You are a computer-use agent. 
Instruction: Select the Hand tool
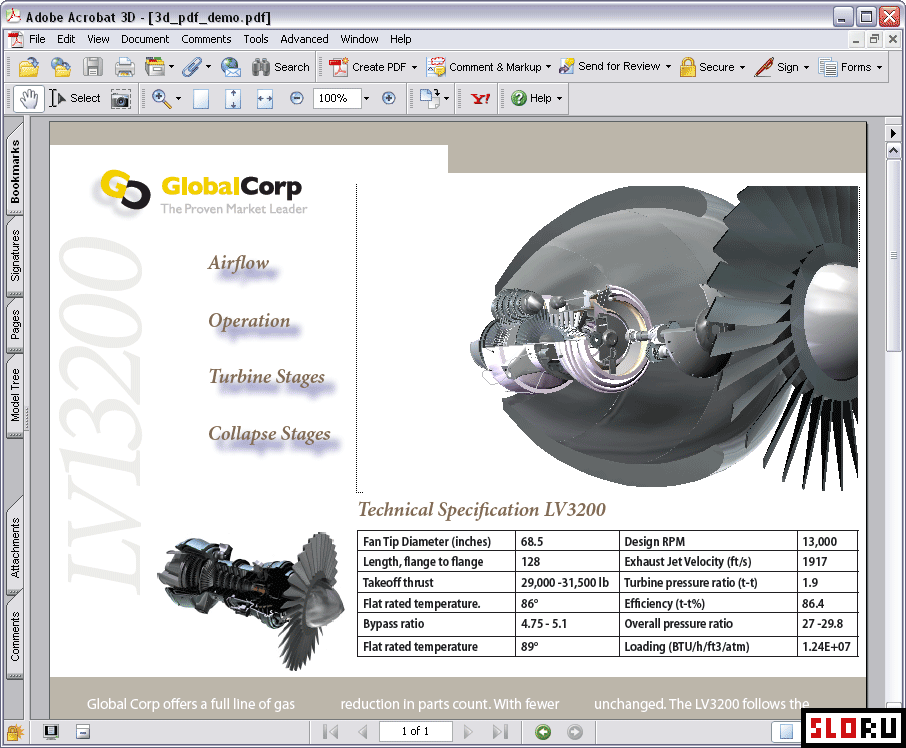point(28,98)
